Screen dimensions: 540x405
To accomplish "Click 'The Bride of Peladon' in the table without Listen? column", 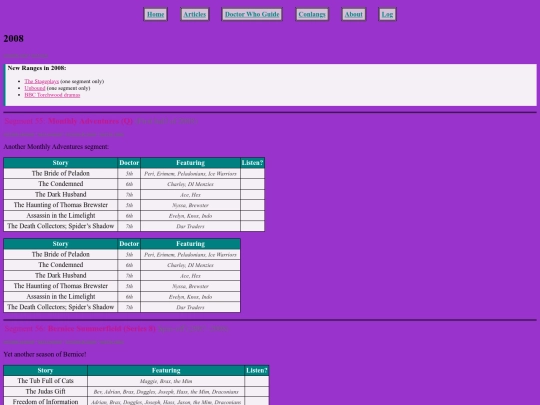I will click(x=61, y=255).
